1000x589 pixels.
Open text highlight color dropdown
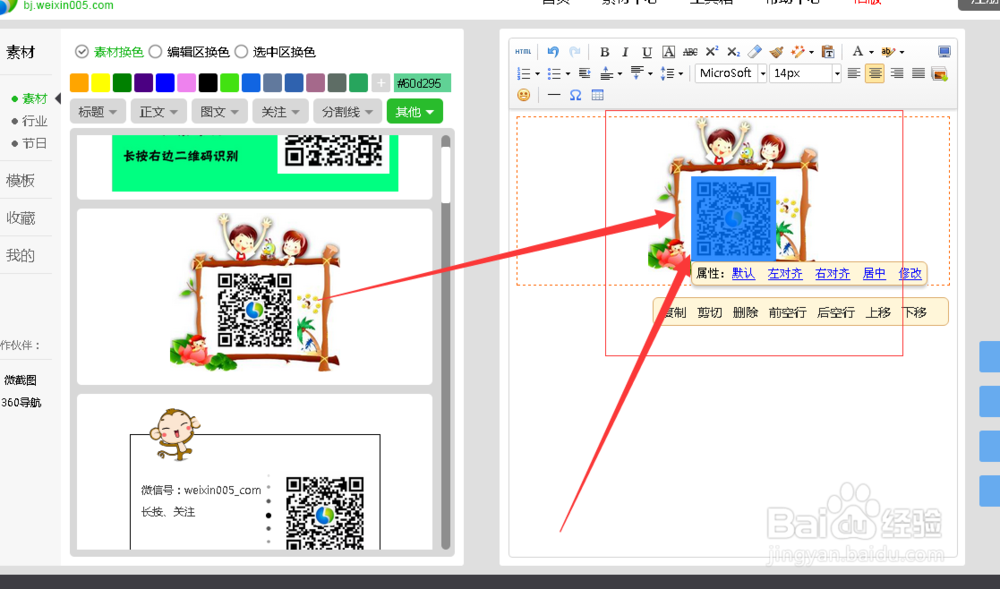coord(902,52)
